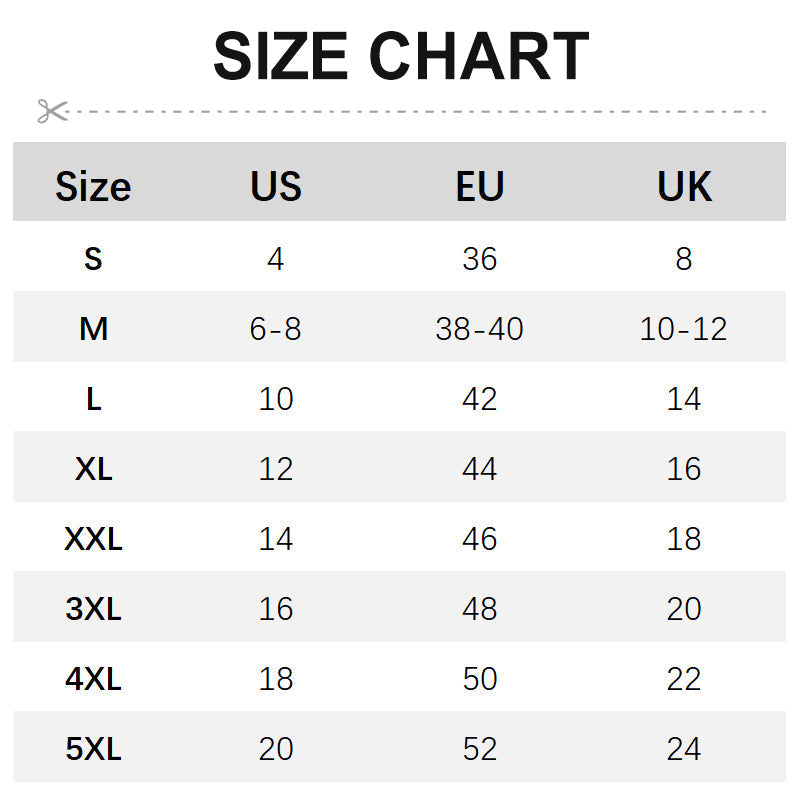800x800 pixels.
Task: Click the SIZE CHART title
Action: coord(401,57)
